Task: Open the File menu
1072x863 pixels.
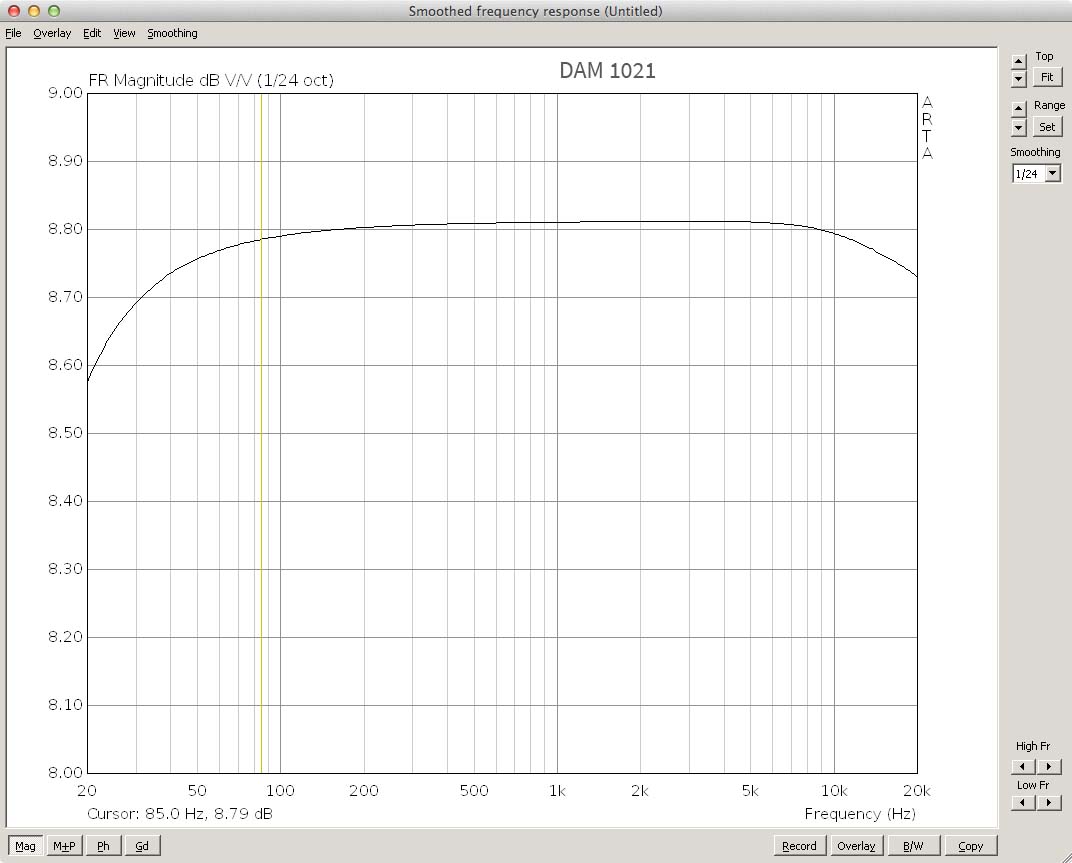Action: 13,33
